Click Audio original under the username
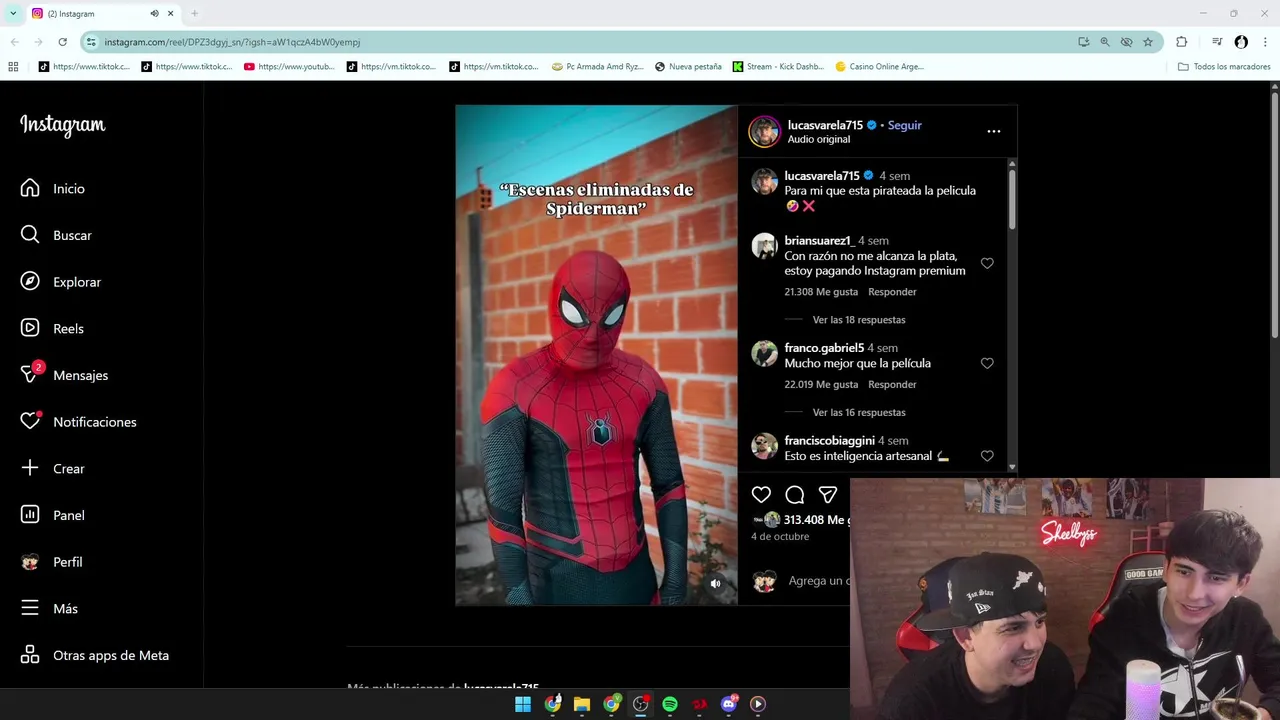 [x=818, y=139]
